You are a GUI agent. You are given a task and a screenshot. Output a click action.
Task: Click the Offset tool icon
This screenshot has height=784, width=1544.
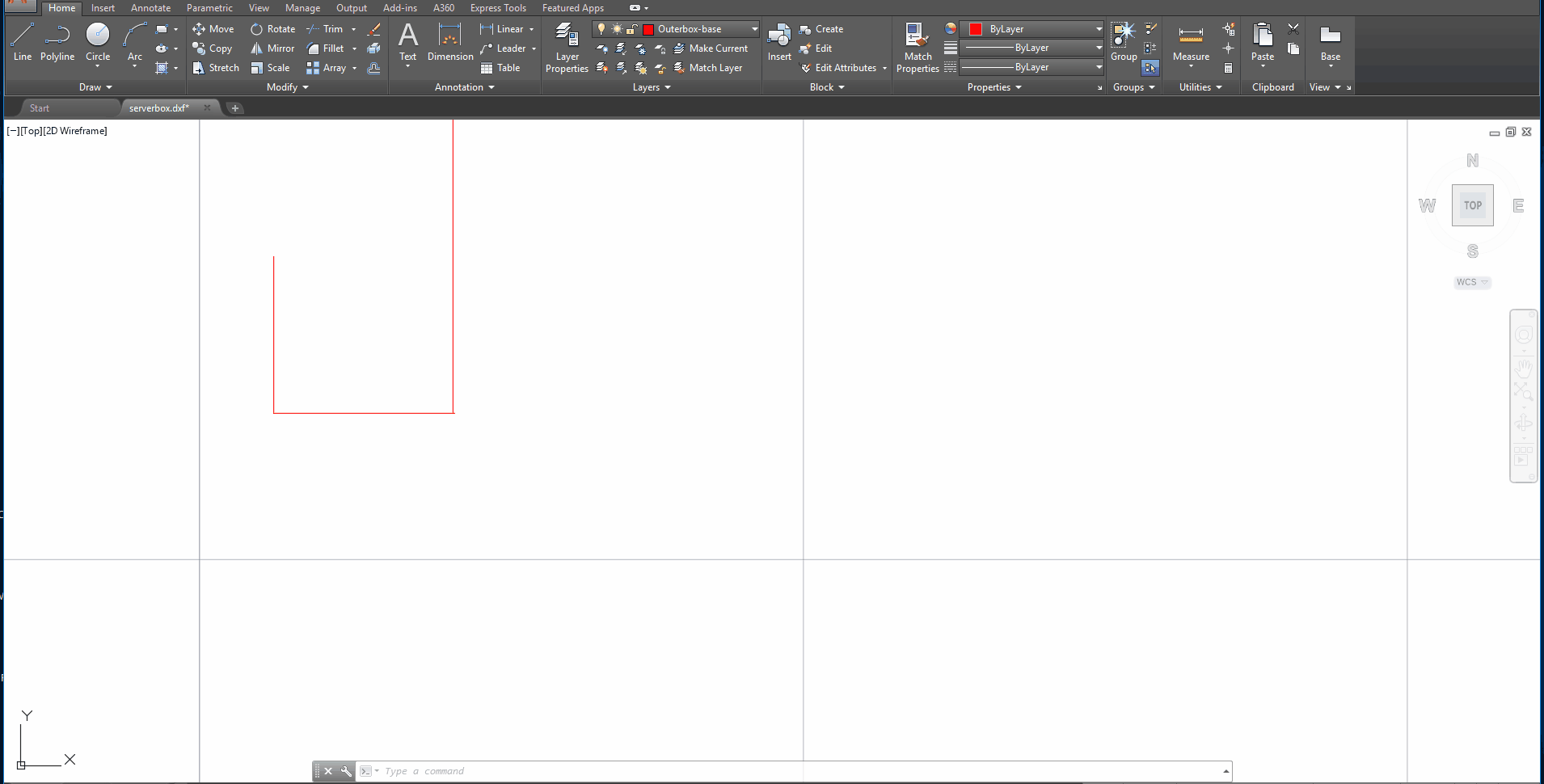(x=373, y=68)
